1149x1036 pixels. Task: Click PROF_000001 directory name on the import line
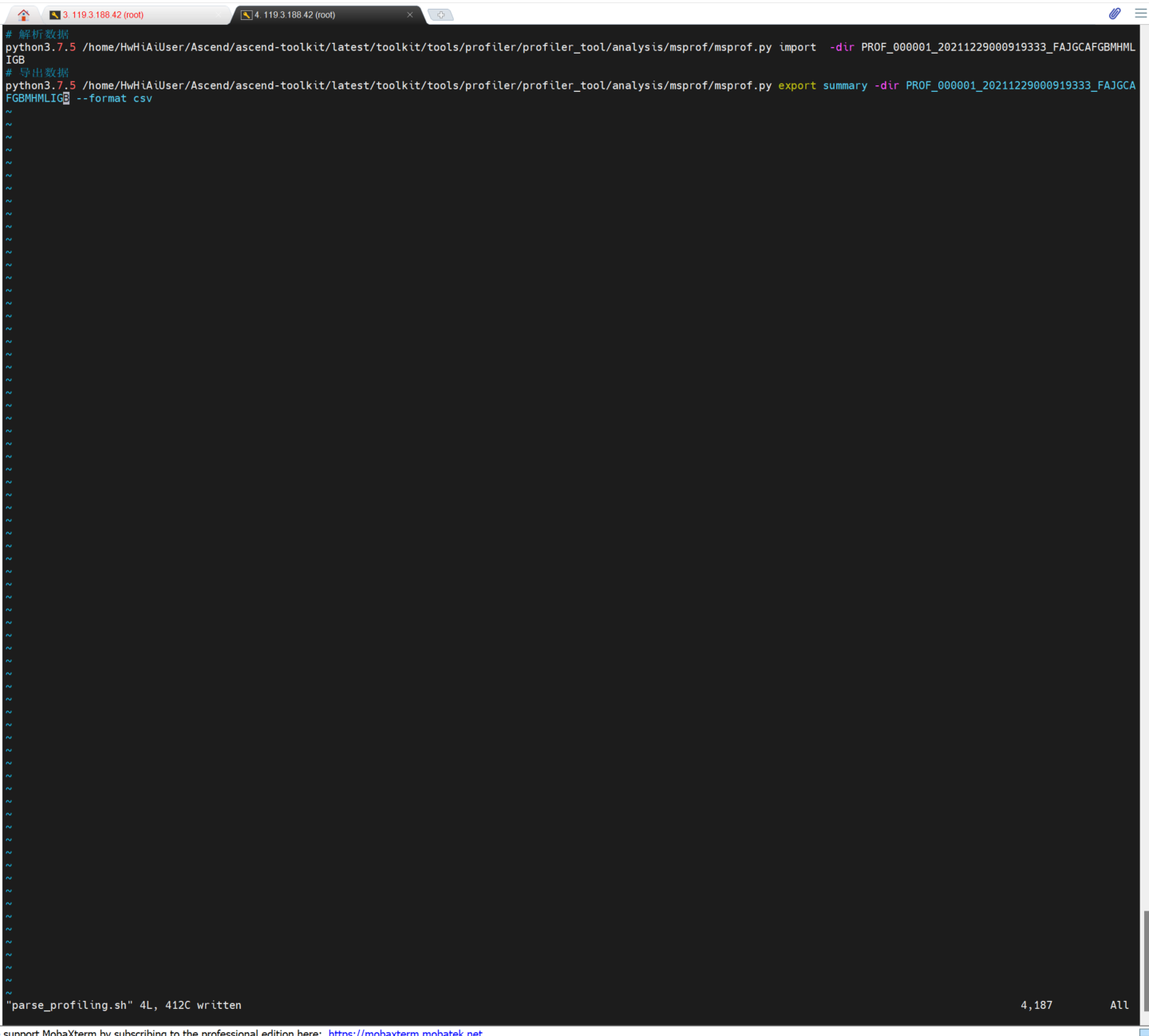tap(998, 47)
